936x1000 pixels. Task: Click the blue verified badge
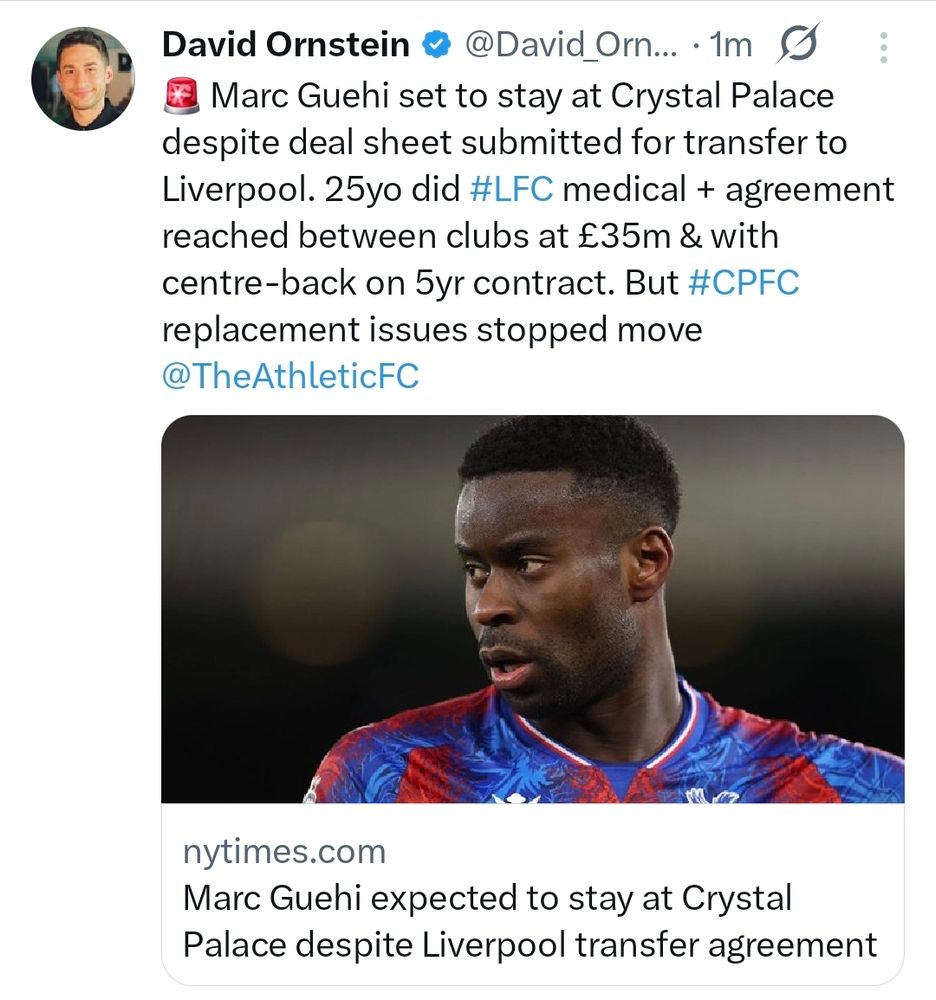(437, 45)
